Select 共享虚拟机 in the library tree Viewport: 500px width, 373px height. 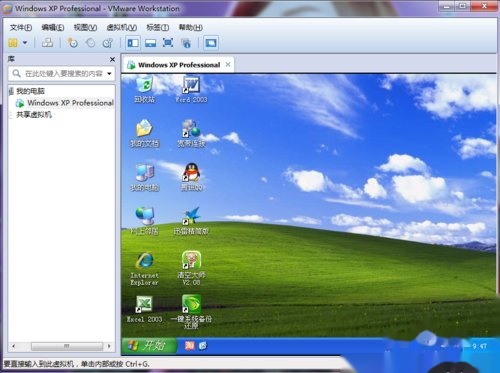point(34,115)
